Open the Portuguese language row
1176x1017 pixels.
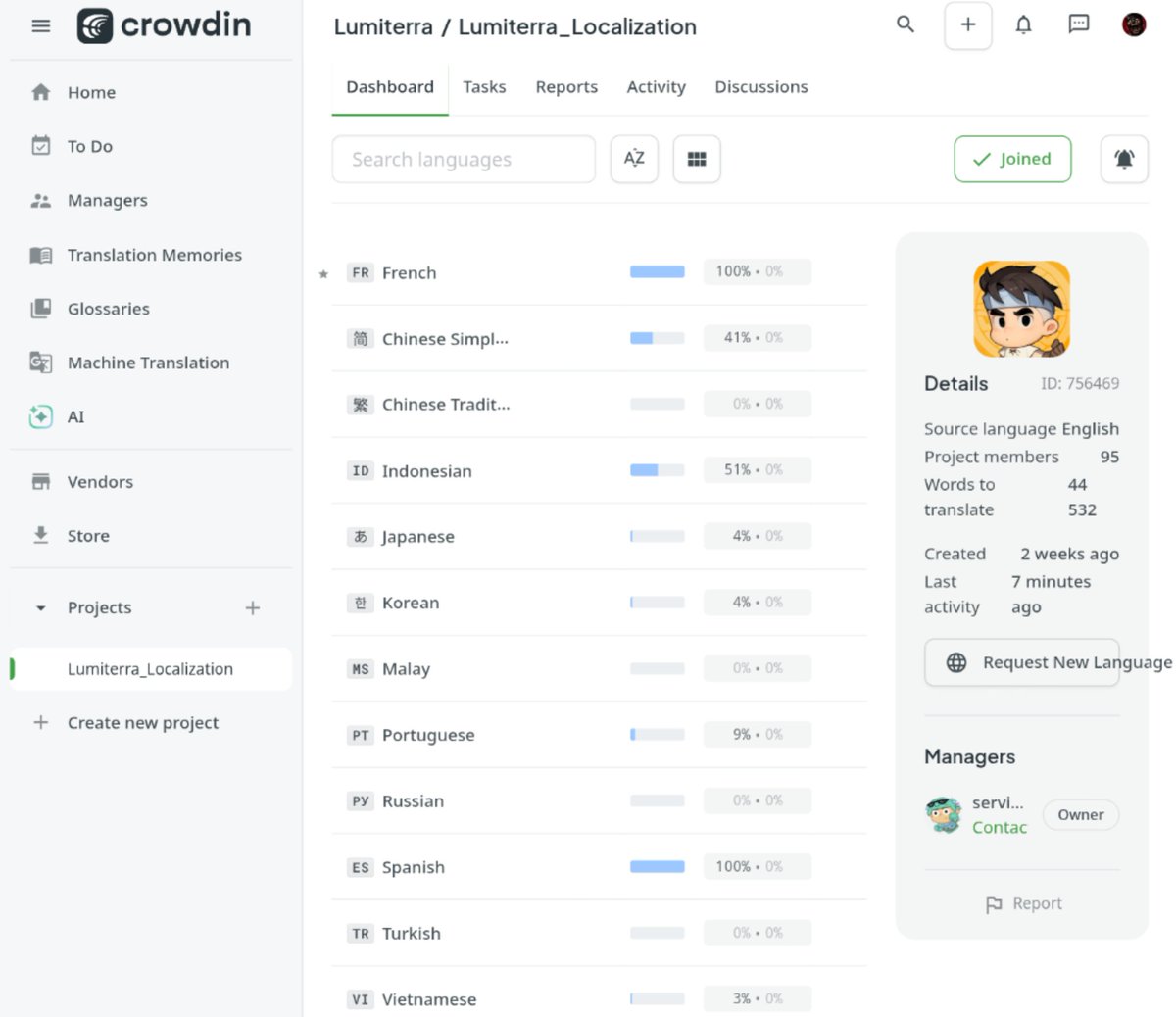point(599,735)
